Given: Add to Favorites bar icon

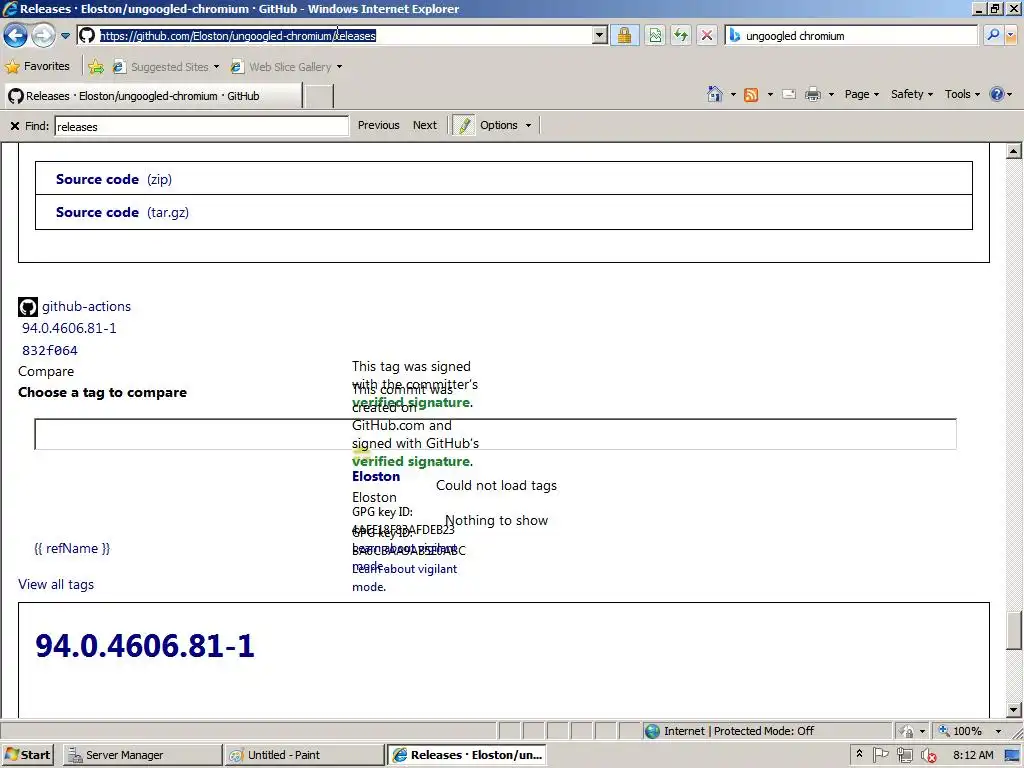Looking at the screenshot, I should [96, 67].
